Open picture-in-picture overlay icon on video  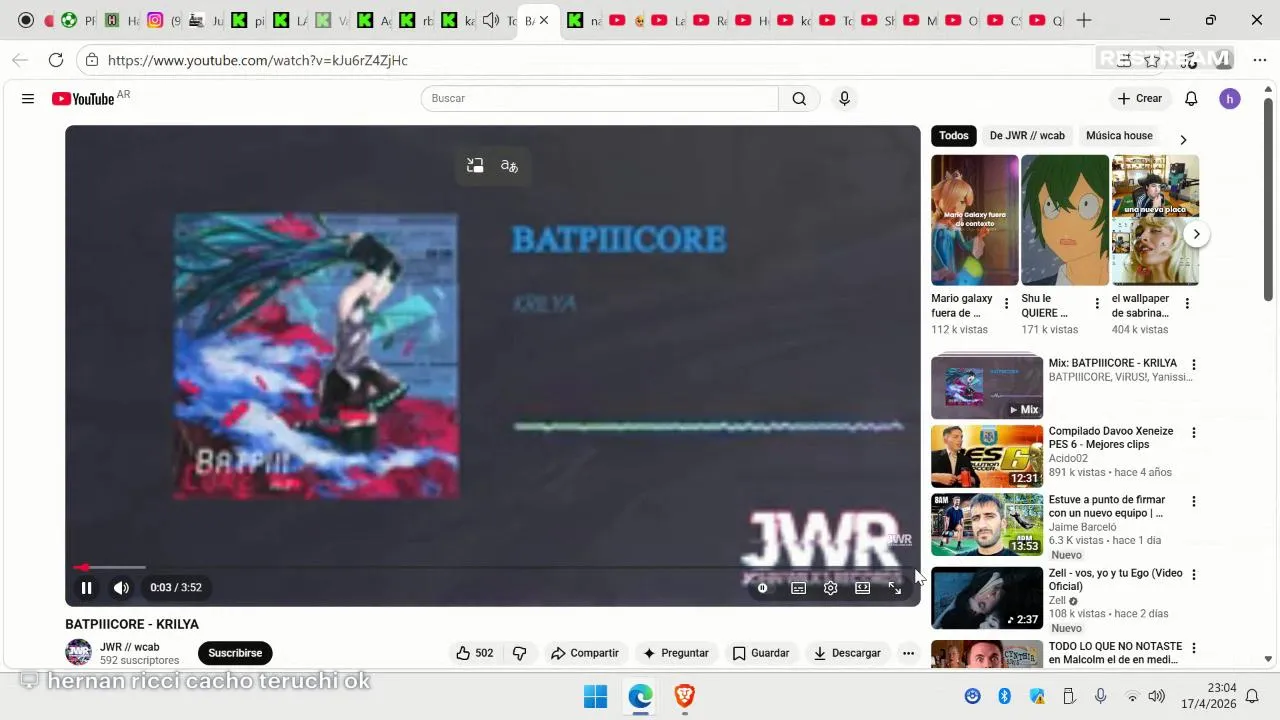[x=475, y=166]
